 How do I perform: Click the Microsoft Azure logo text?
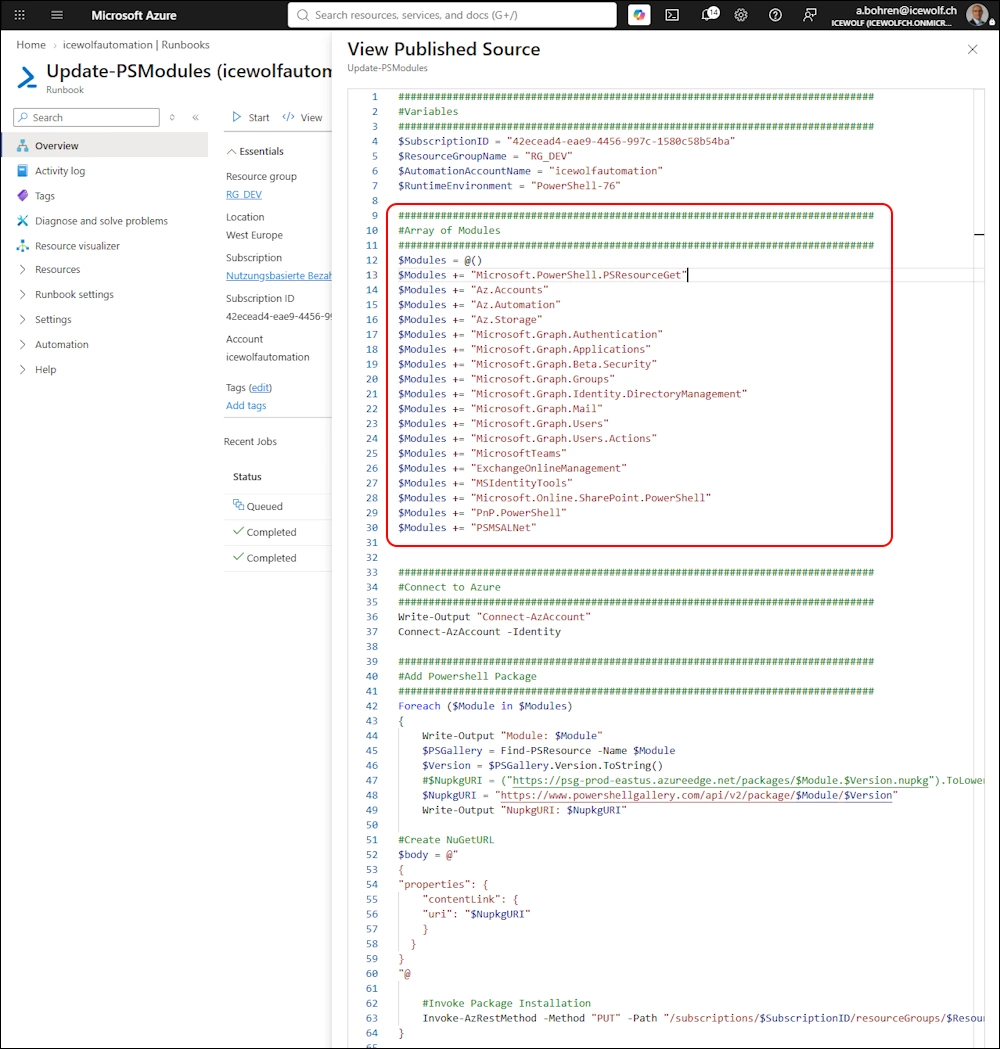tap(134, 15)
